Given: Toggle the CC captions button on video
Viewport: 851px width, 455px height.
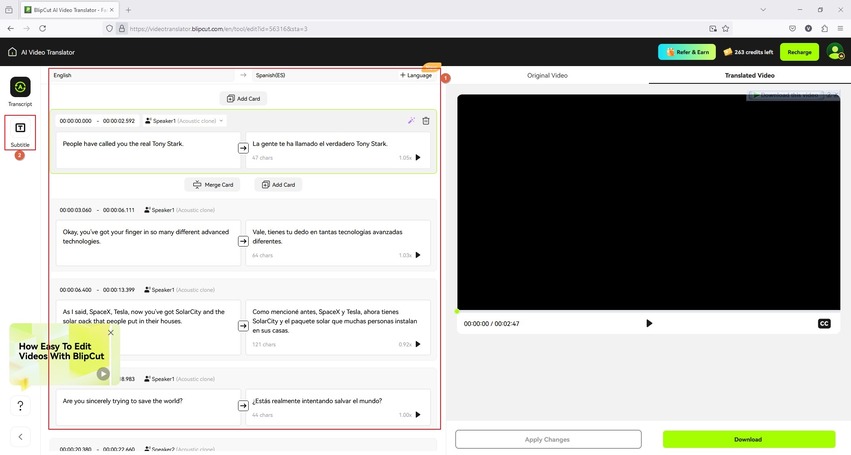Looking at the screenshot, I should [x=824, y=324].
